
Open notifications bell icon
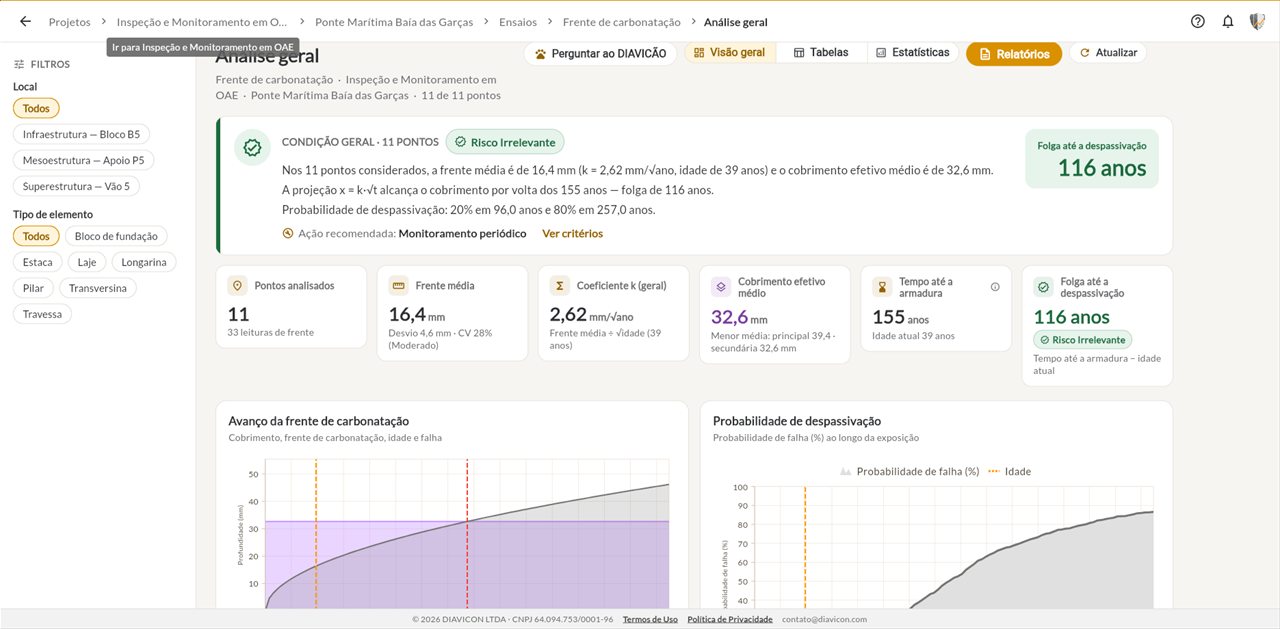pos(1228,21)
